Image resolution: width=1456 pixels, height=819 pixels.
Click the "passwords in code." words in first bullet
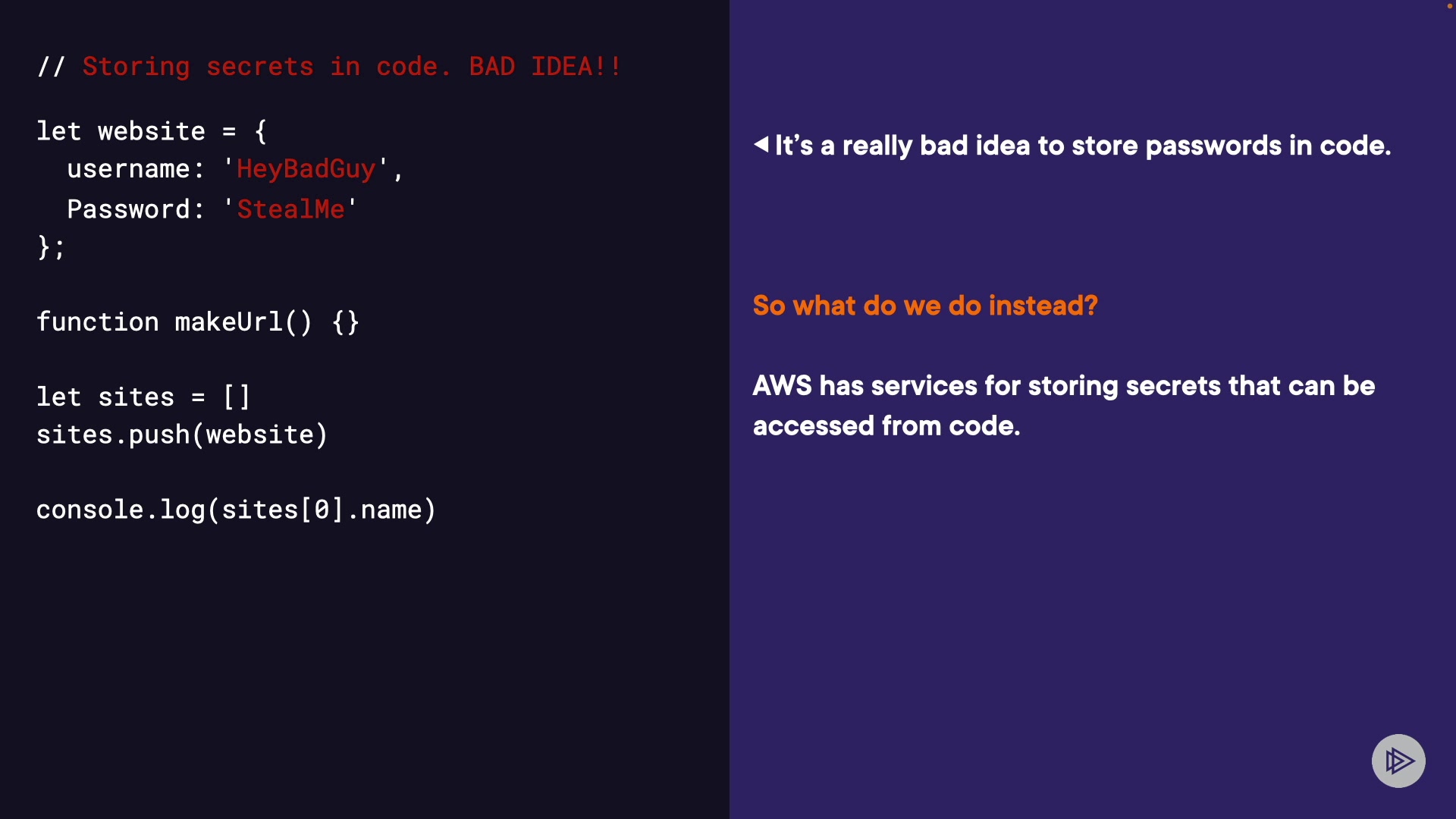pos(1268,146)
